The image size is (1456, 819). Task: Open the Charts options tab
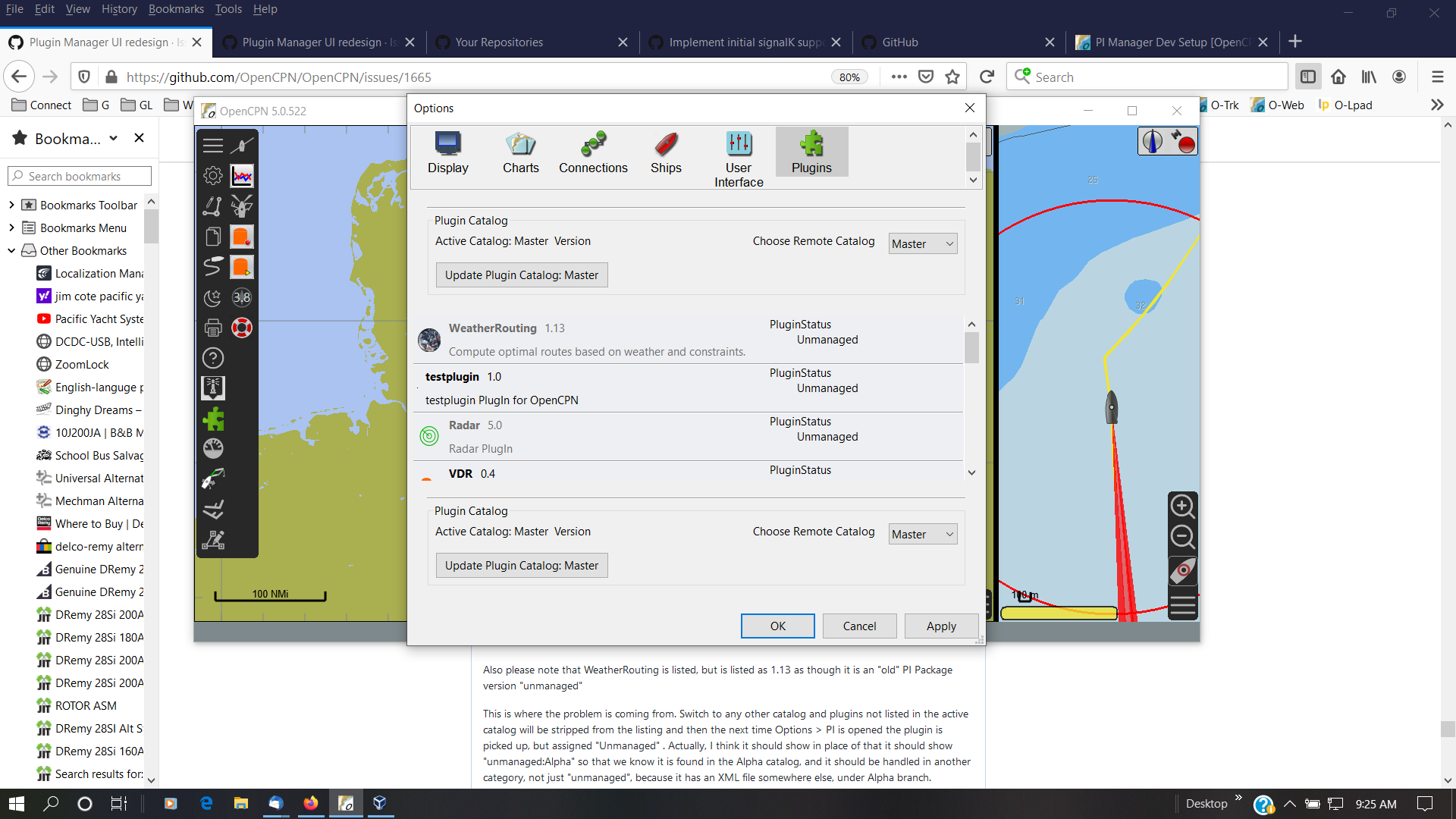(520, 152)
